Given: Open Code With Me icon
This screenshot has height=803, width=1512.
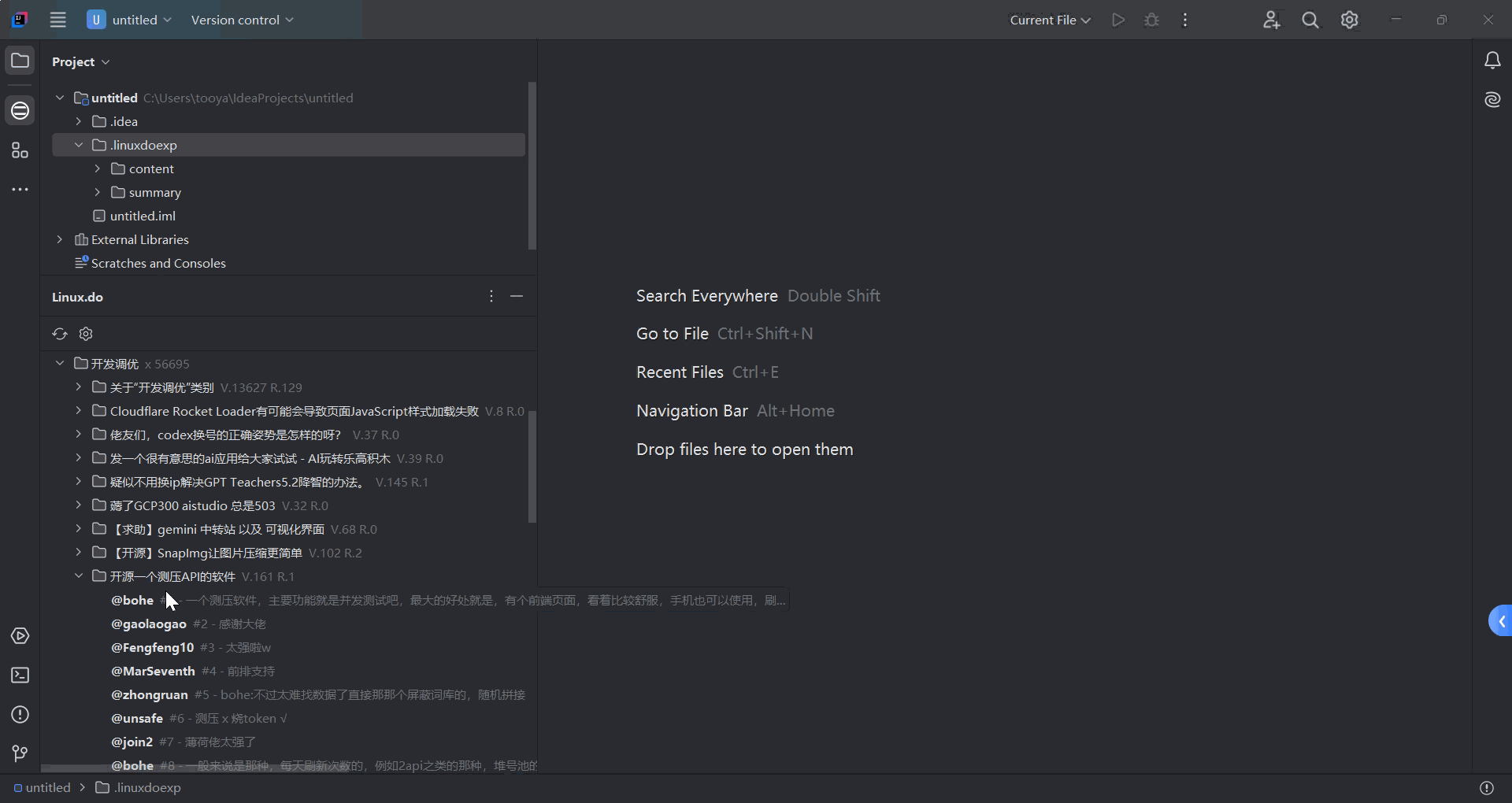Looking at the screenshot, I should point(1271,20).
